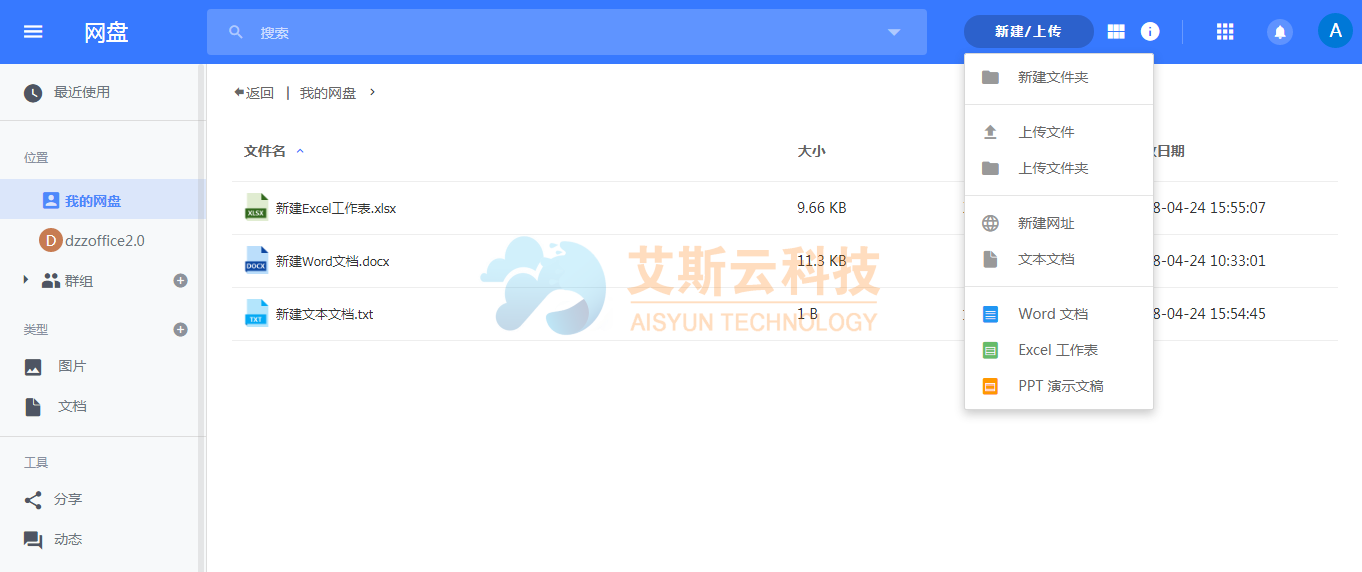Add new group with plus icon
The height and width of the screenshot is (572, 1362).
click(x=181, y=281)
